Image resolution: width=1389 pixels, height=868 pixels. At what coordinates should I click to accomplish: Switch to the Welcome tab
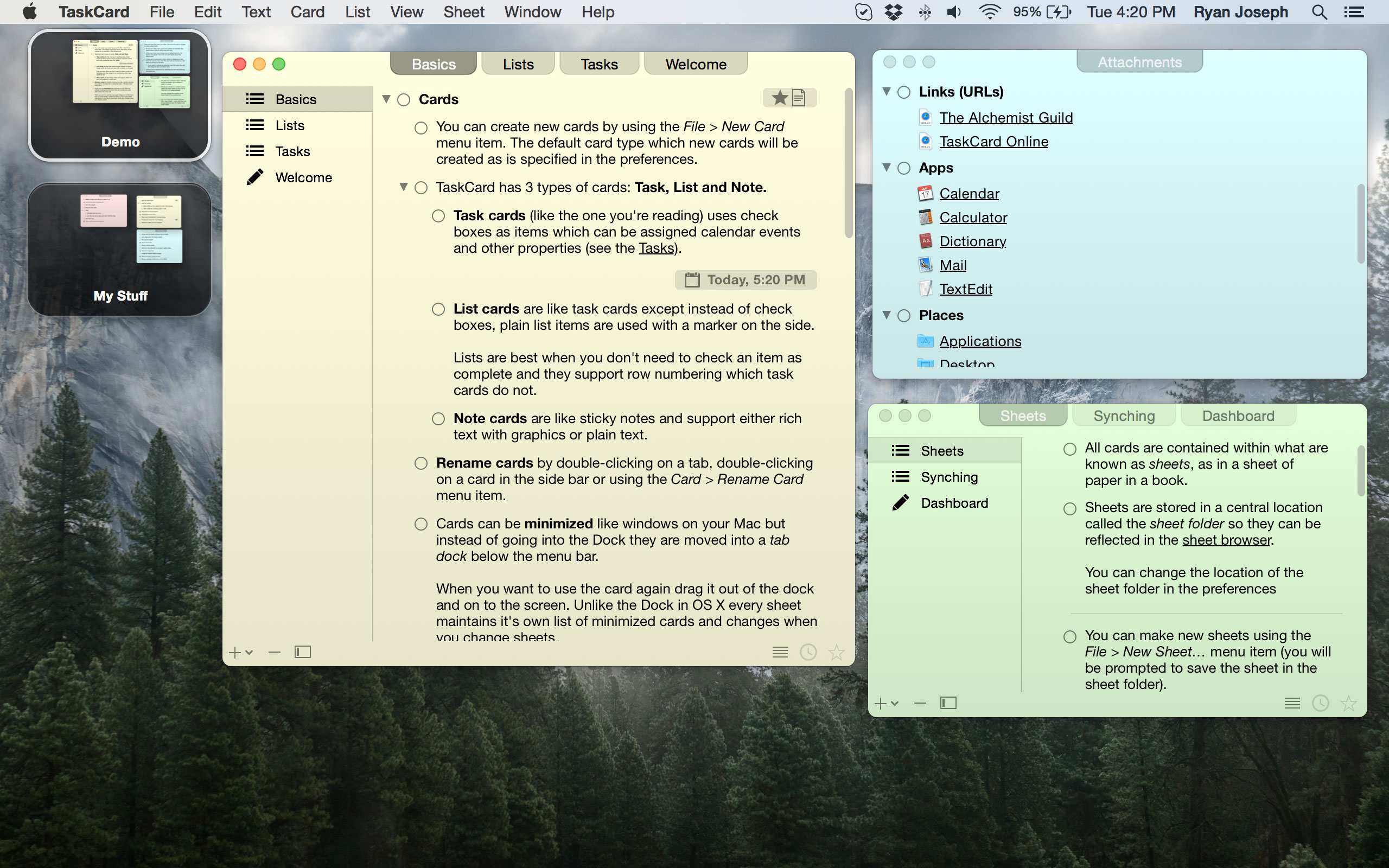[x=696, y=63]
